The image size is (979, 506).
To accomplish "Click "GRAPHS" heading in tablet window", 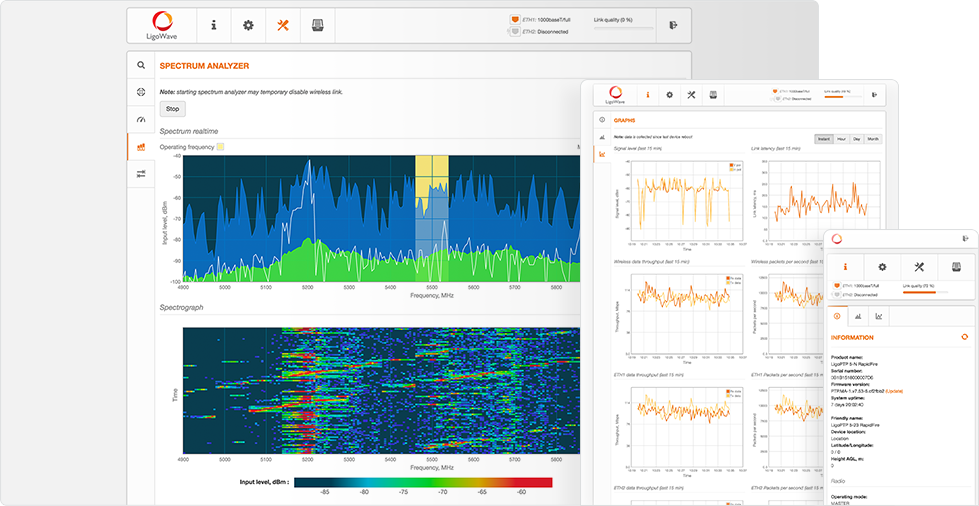I will pos(624,120).
